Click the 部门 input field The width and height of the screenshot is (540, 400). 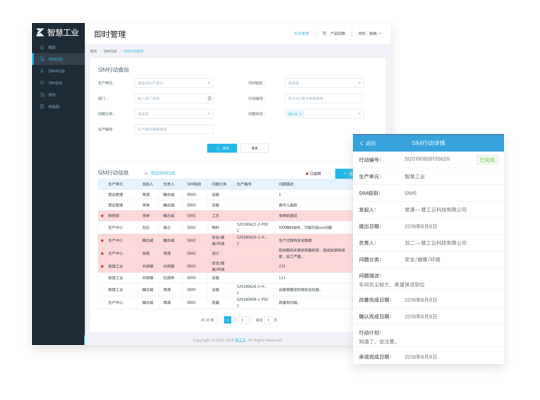point(174,99)
